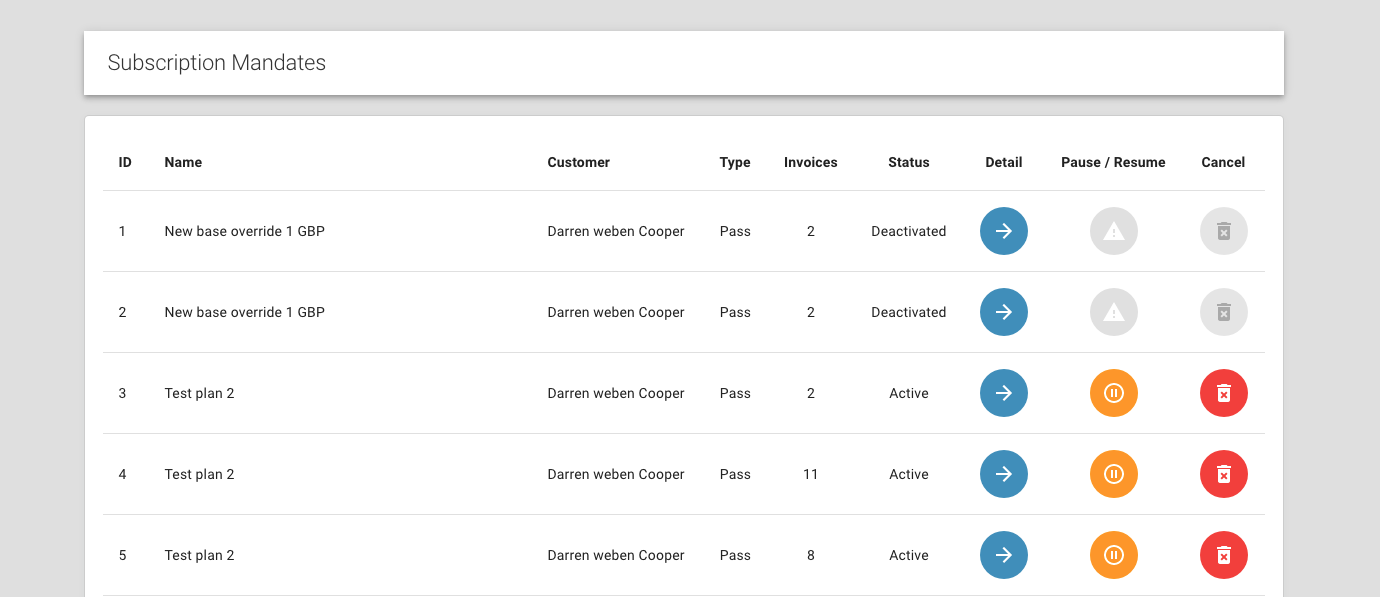Open detail view for mandate with 11 invoices
Viewport: 1380px width, 597px height.
coord(1003,474)
